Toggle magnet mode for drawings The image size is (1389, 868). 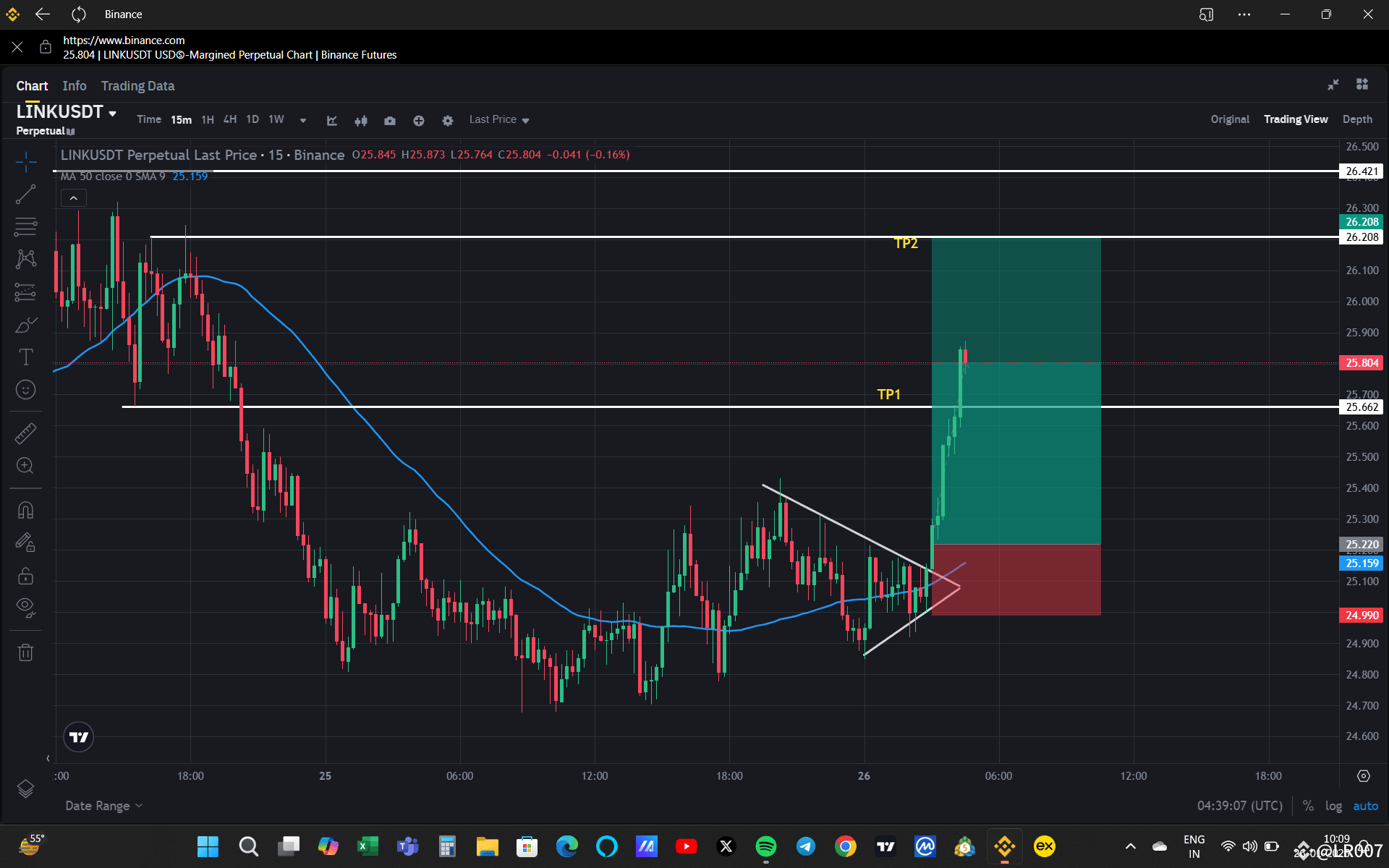tap(26, 511)
